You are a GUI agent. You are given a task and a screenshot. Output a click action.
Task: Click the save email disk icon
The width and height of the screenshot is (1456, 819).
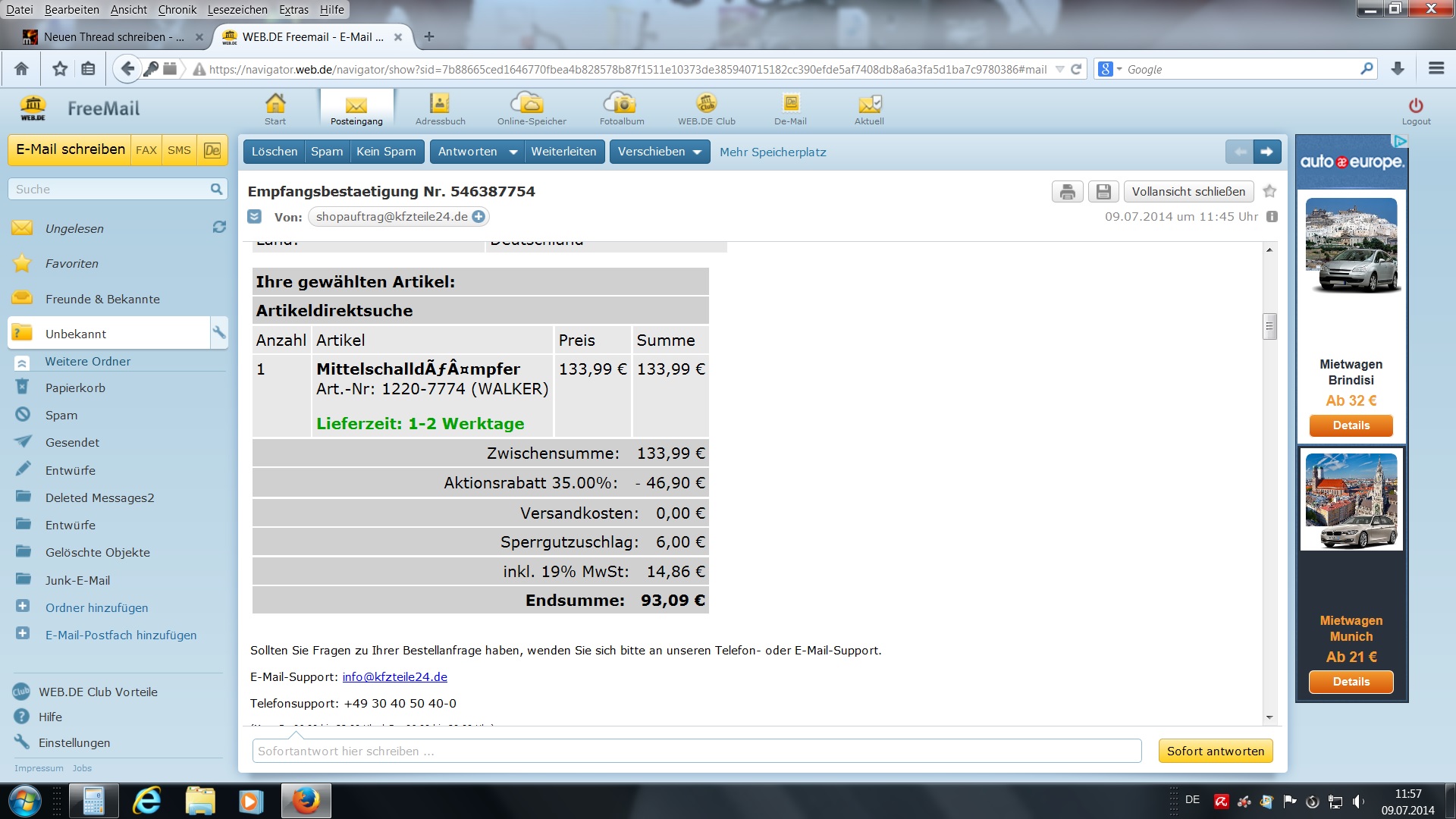(x=1103, y=192)
